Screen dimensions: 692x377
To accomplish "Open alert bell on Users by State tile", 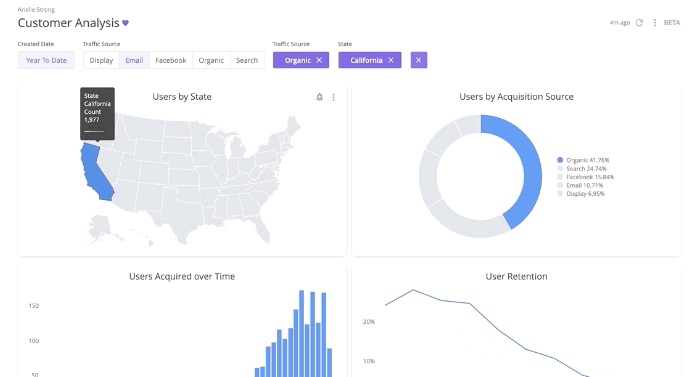I will pos(320,97).
